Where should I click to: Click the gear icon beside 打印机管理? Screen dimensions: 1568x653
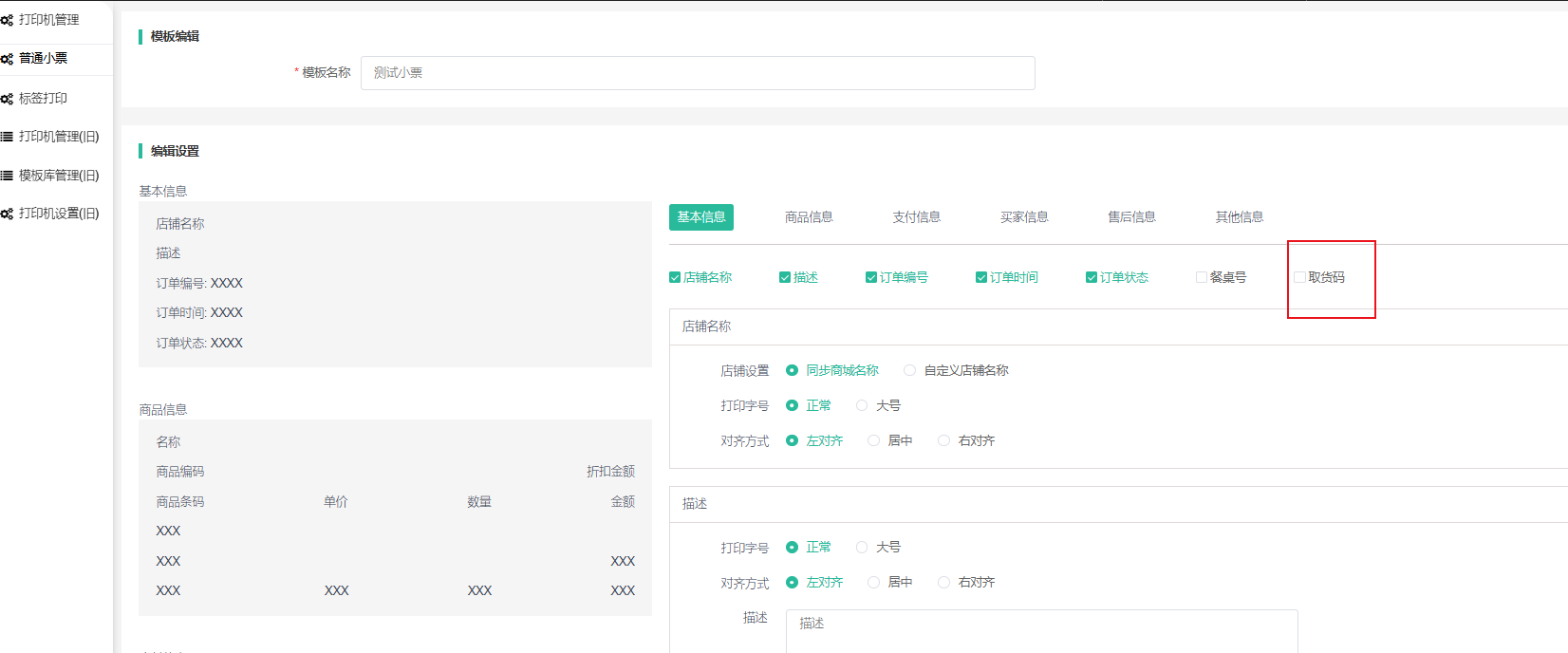tap(7, 20)
